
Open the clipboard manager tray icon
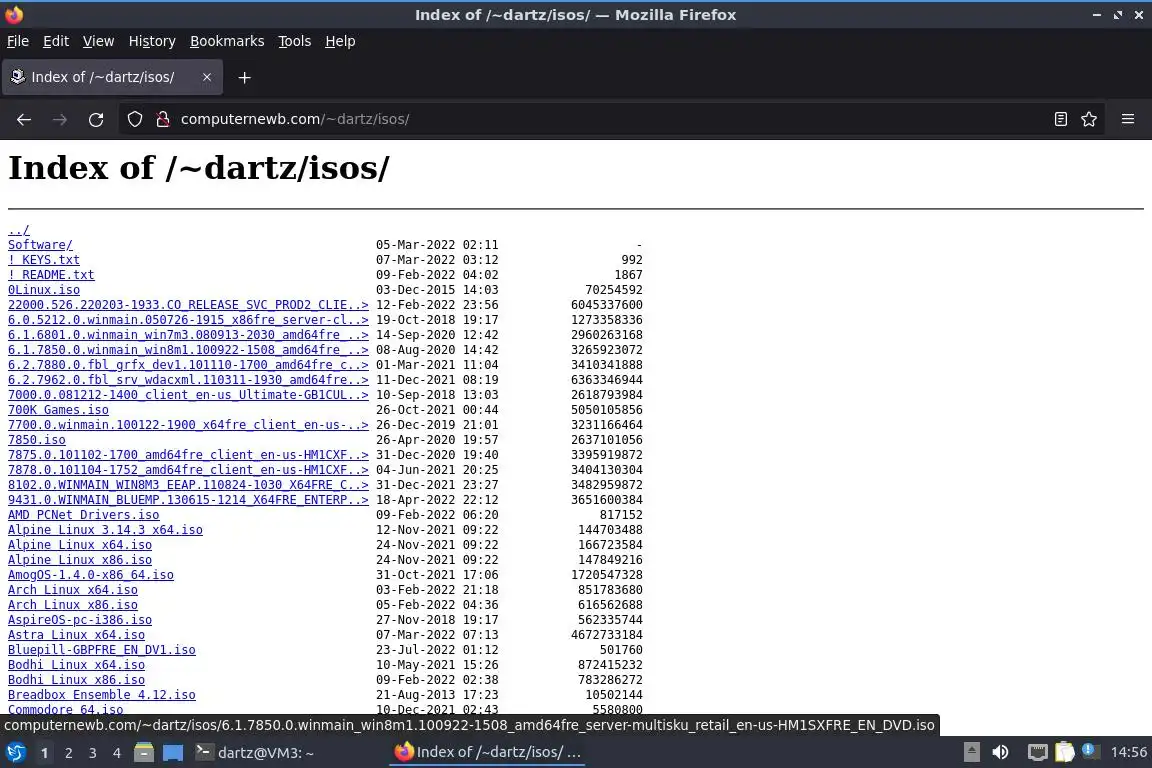click(1065, 753)
